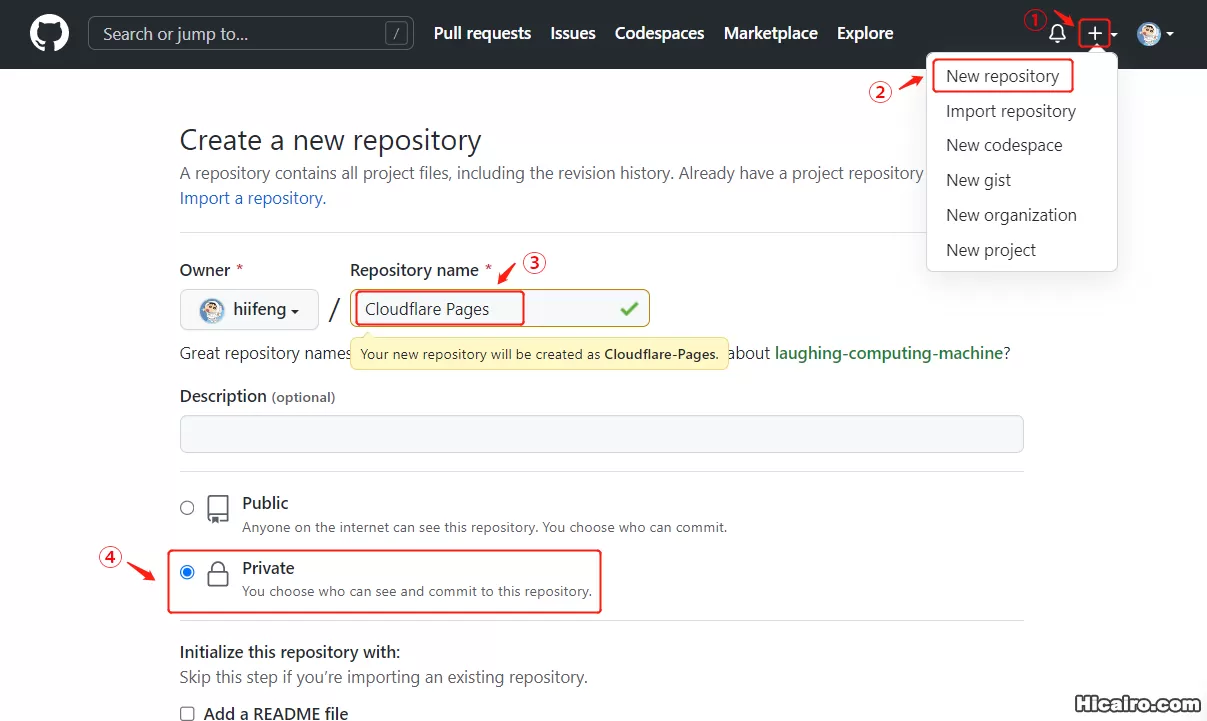Choose Import repository from the menu

pos(1011,111)
